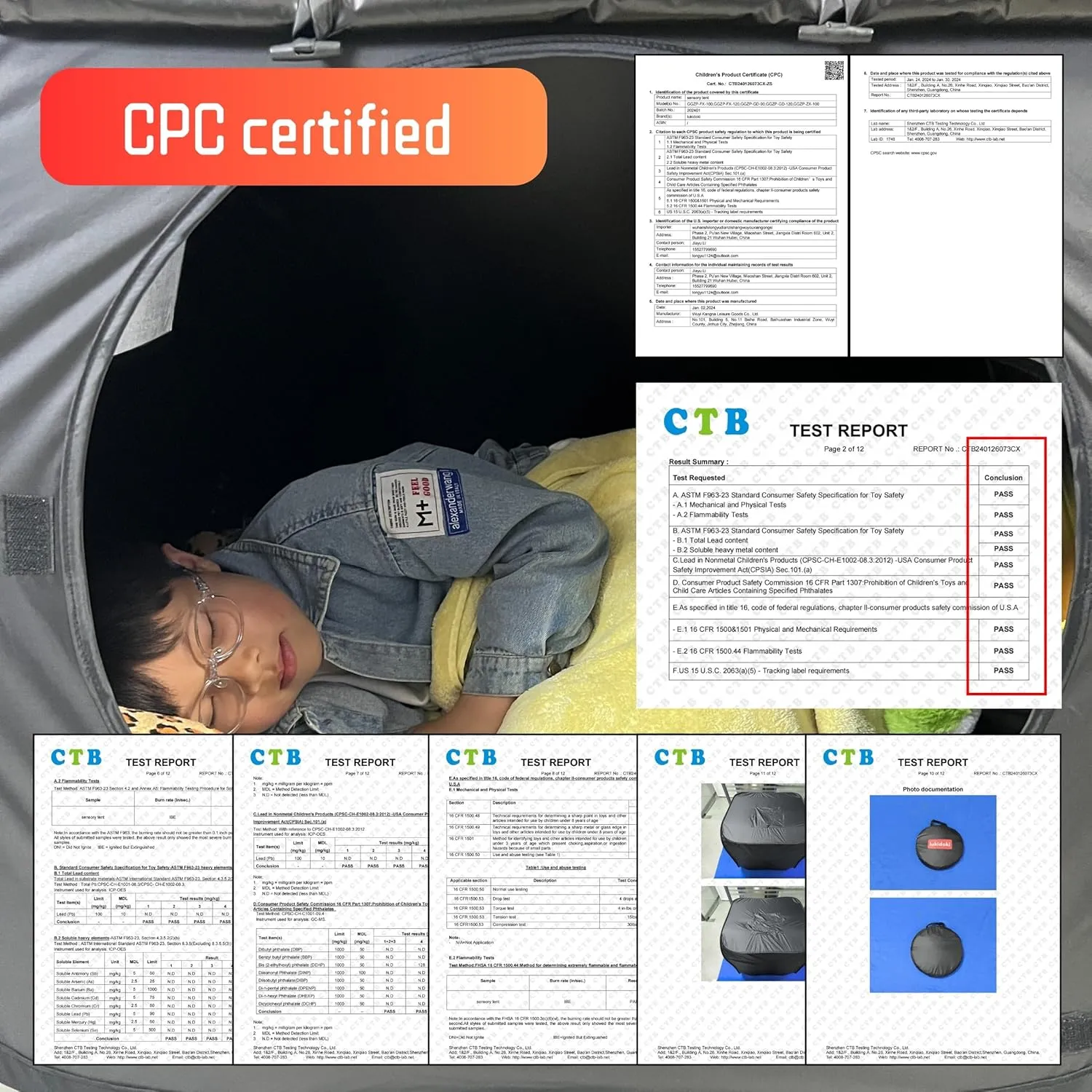Open the Page 8 of 12 test report

click(x=533, y=899)
